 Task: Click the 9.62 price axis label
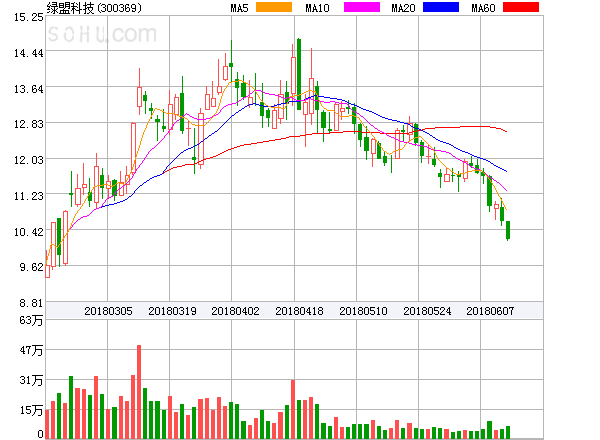click(x=31, y=267)
